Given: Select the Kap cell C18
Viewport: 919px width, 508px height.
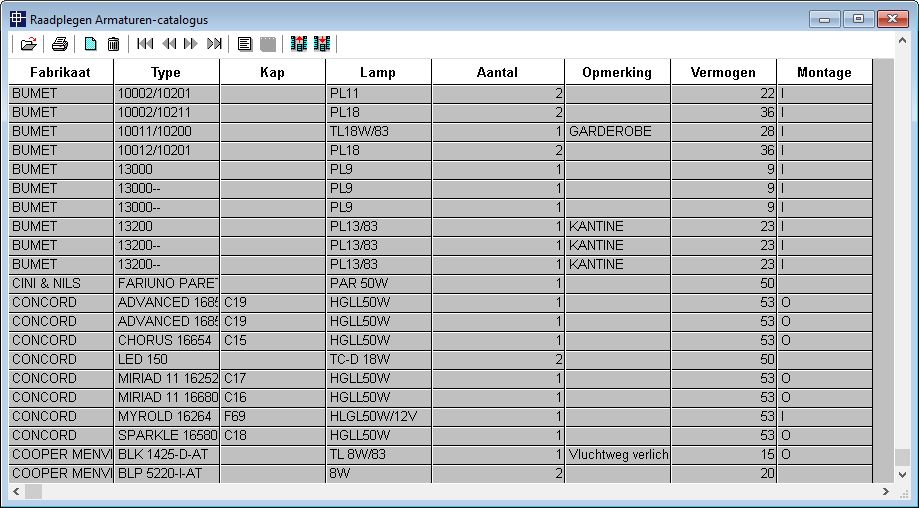Looking at the screenshot, I should [x=273, y=435].
